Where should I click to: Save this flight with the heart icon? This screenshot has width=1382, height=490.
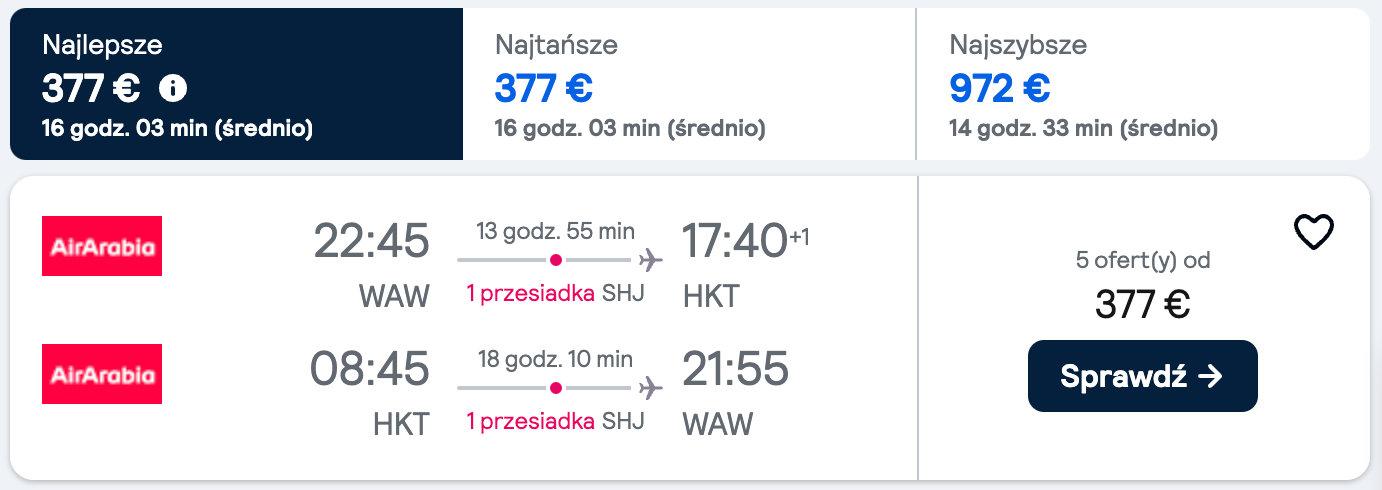coord(1313,232)
